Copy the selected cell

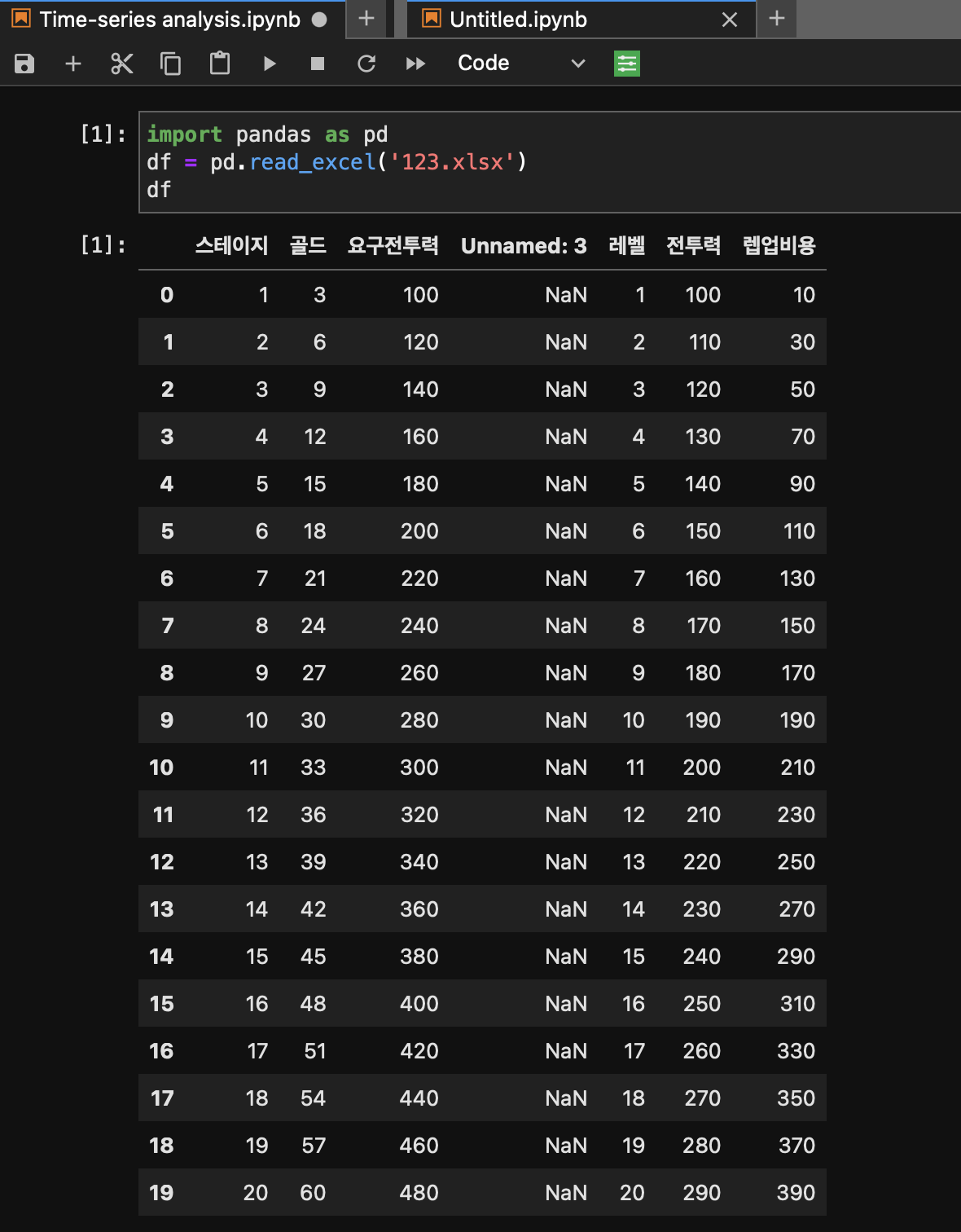pos(171,64)
